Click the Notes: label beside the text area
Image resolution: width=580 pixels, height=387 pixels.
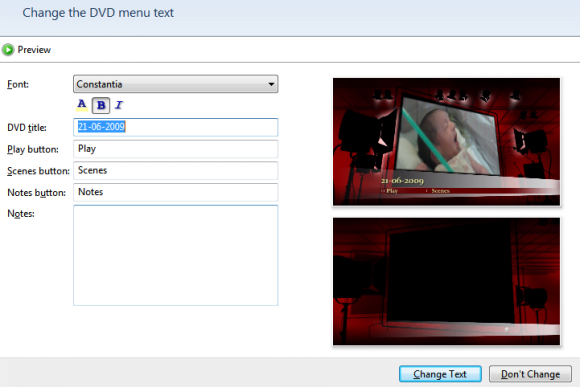point(21,214)
